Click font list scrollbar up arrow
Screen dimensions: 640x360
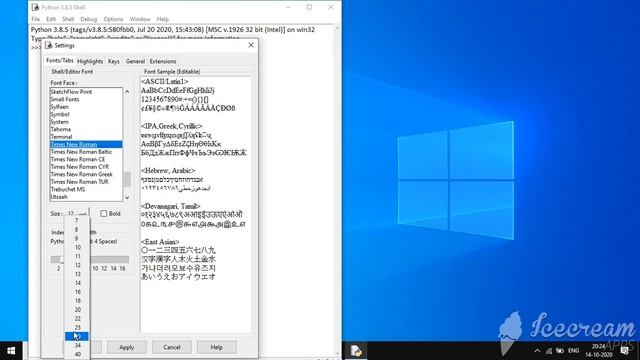(127, 91)
